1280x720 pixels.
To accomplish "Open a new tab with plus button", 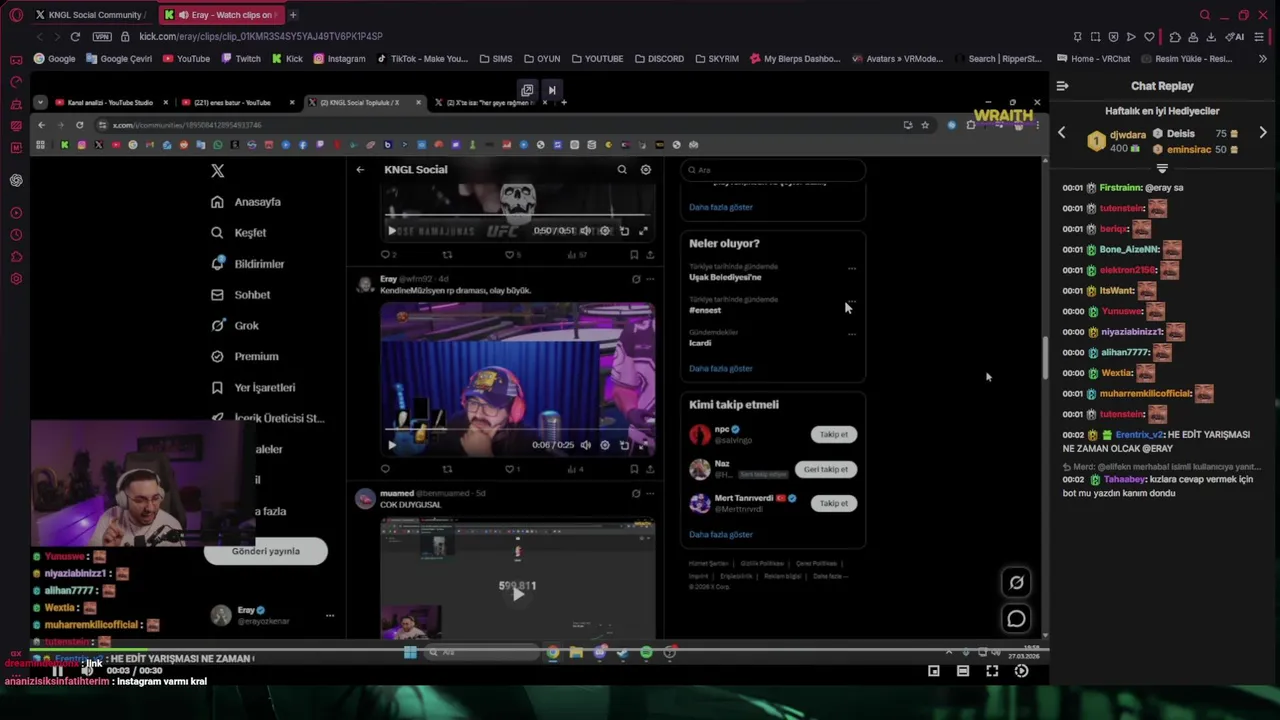I will [x=293, y=15].
